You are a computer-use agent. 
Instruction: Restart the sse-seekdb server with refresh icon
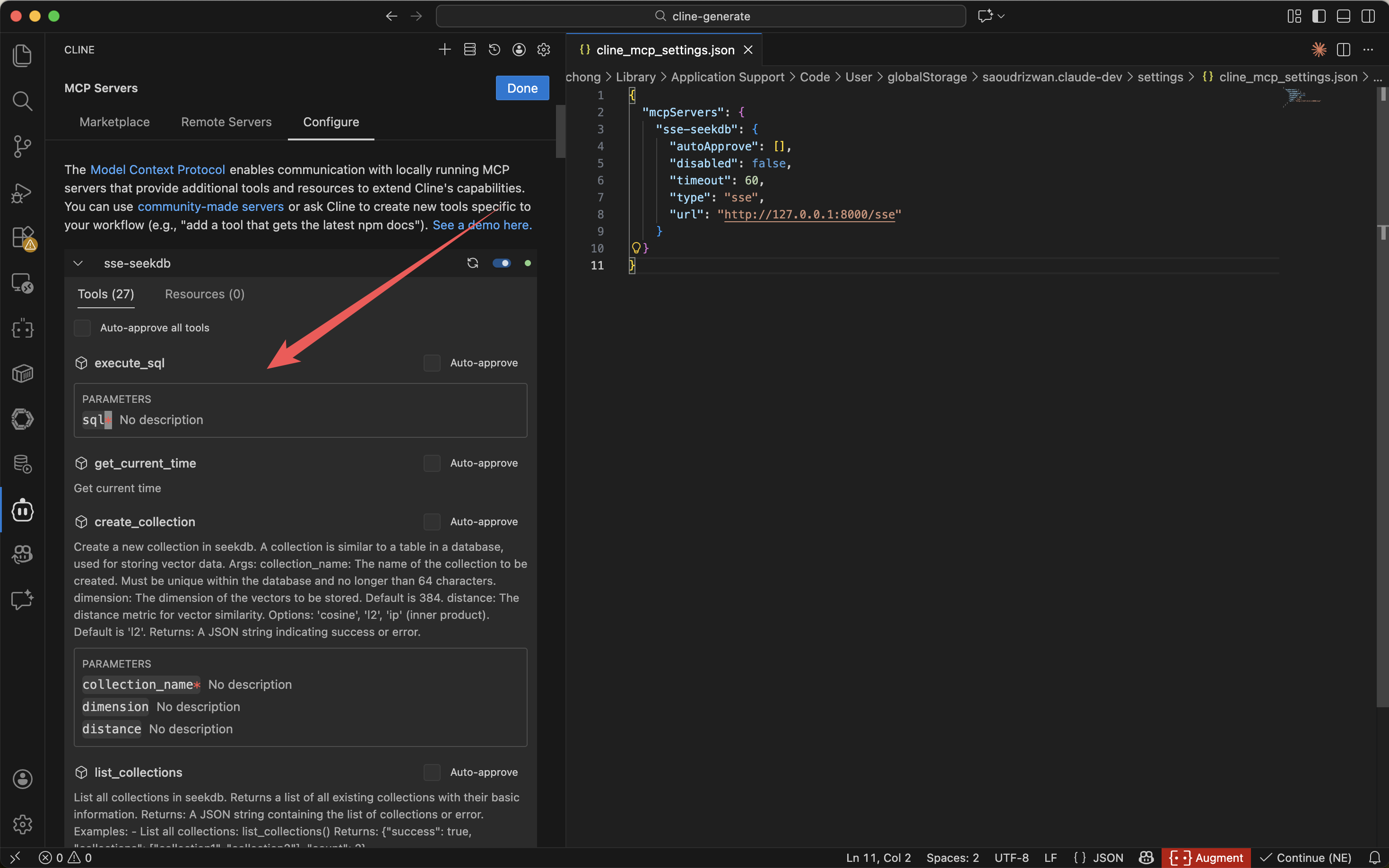pyautogui.click(x=472, y=263)
